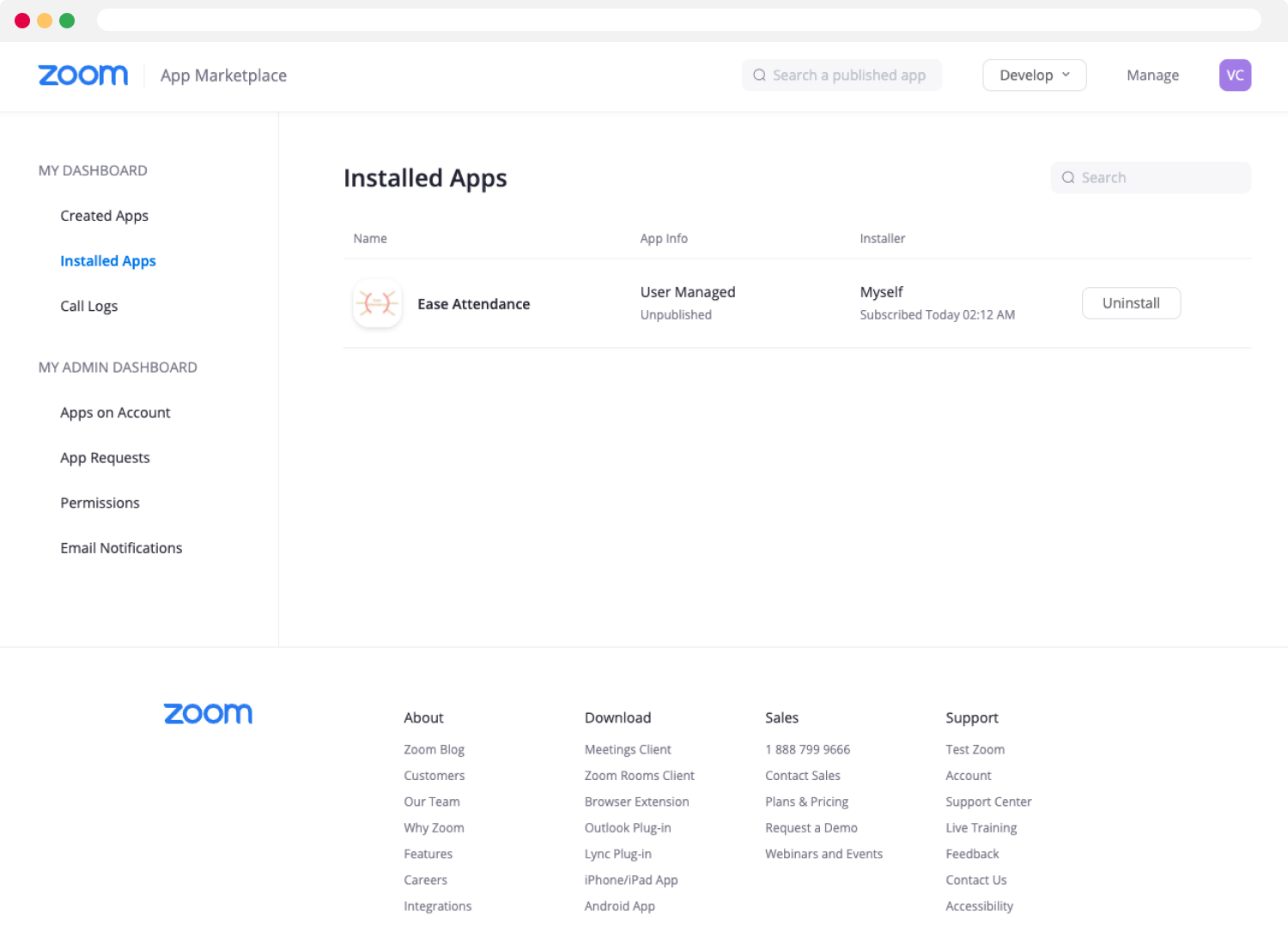Click the magnifier icon in published app search
The image size is (1288, 945).
coord(759,76)
